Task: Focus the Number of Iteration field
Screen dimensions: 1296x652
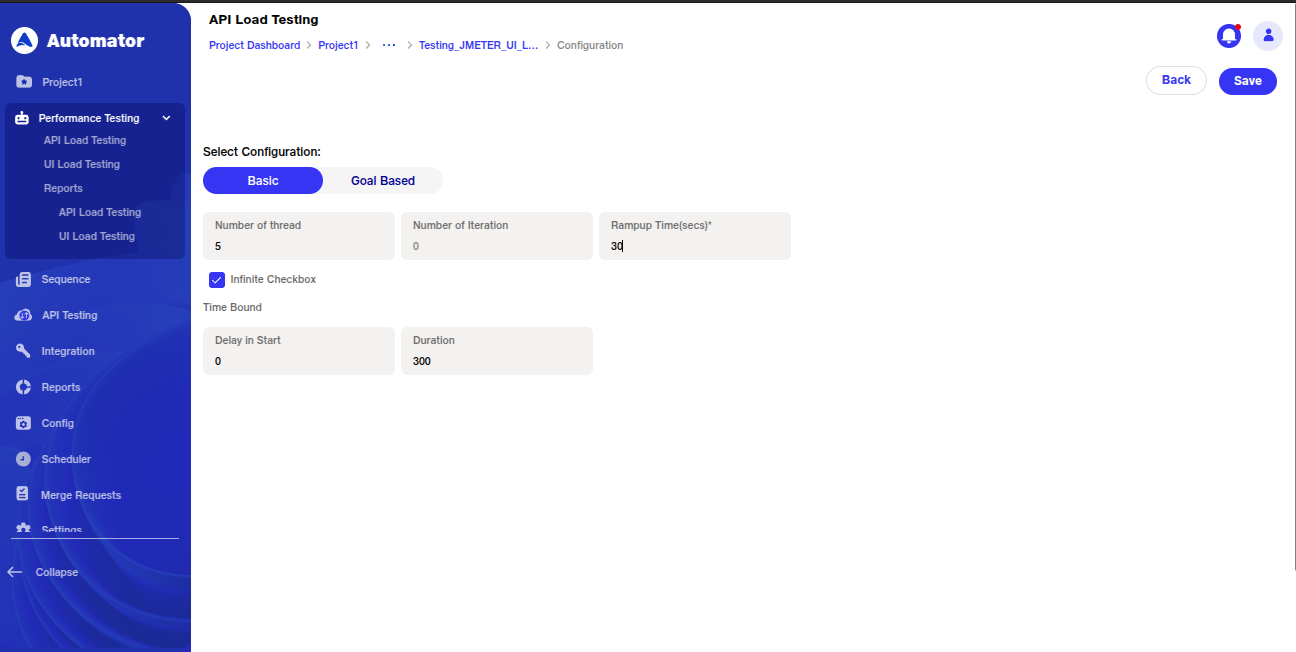Action: [x=497, y=236]
